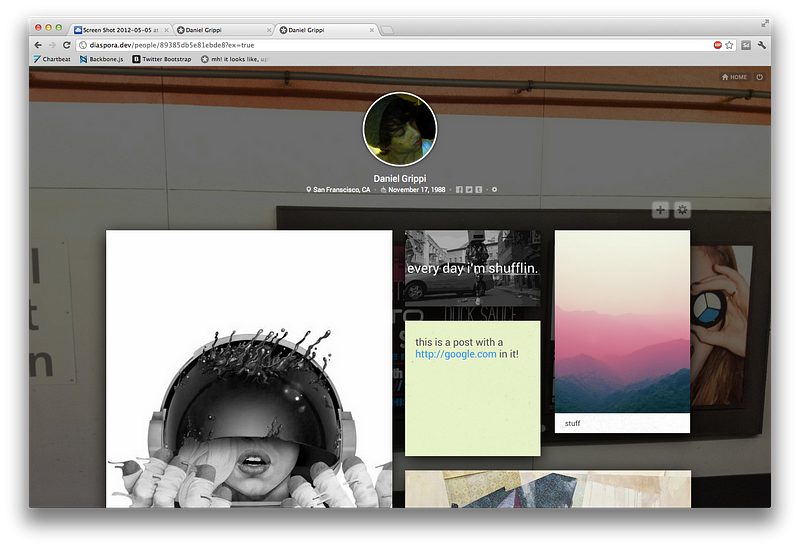Reload the page with the refresh icon
The height and width of the screenshot is (548, 800).
[66, 45]
